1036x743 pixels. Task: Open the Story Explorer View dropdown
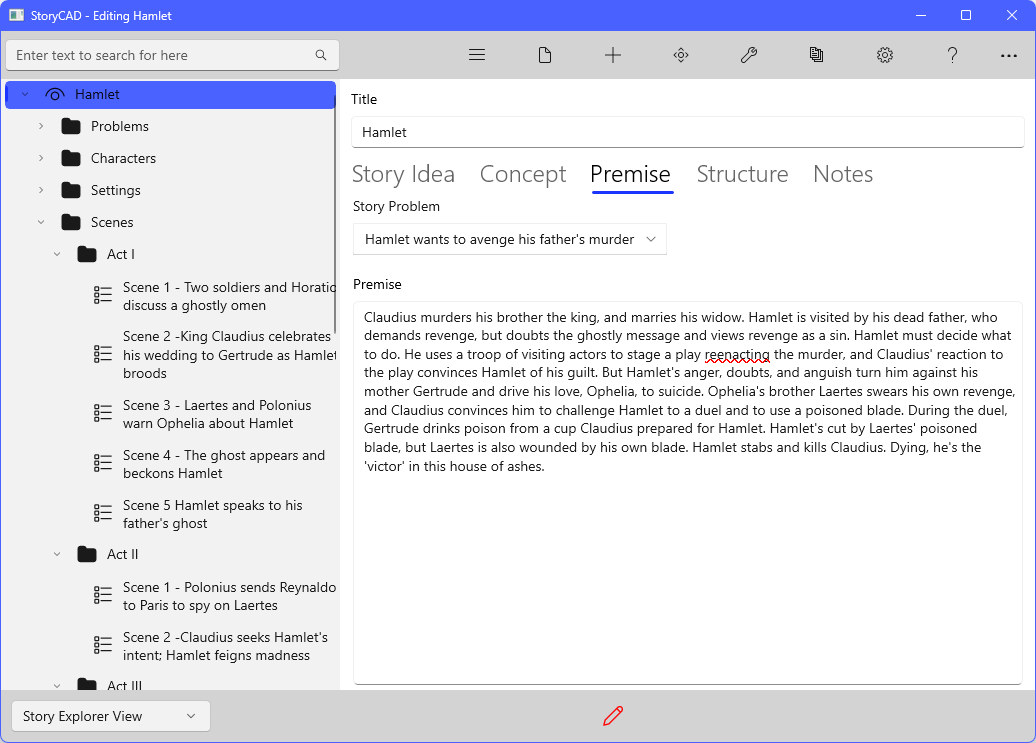pos(110,716)
